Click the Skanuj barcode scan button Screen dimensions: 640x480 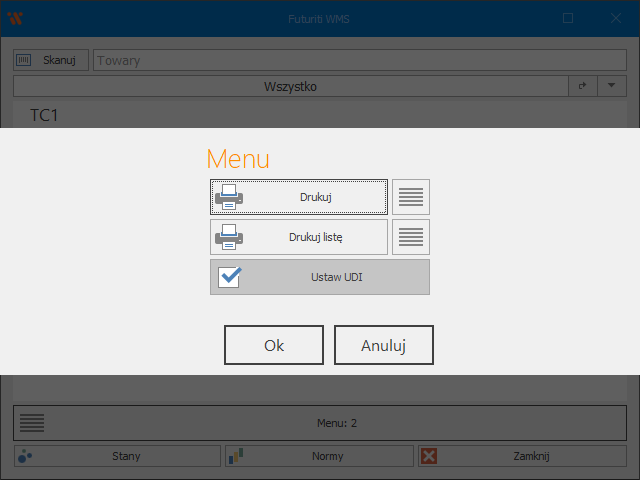click(x=51, y=60)
